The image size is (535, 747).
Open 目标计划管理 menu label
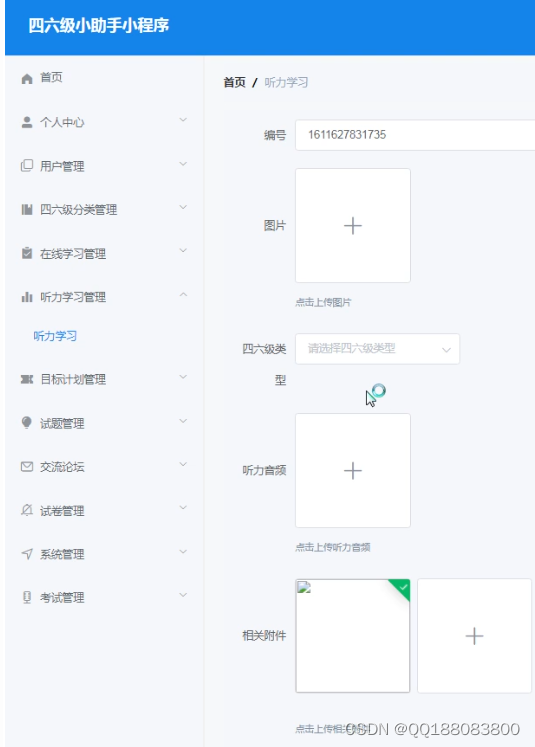tap(73, 380)
